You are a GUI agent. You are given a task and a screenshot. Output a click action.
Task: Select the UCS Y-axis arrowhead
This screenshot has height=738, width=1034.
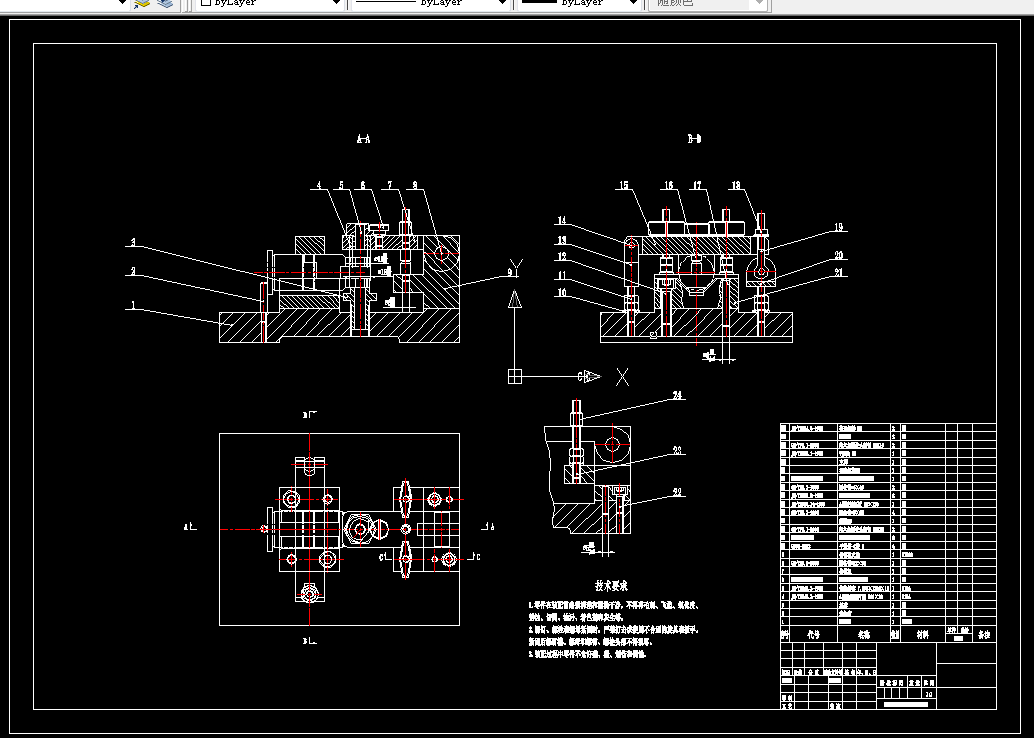515,299
